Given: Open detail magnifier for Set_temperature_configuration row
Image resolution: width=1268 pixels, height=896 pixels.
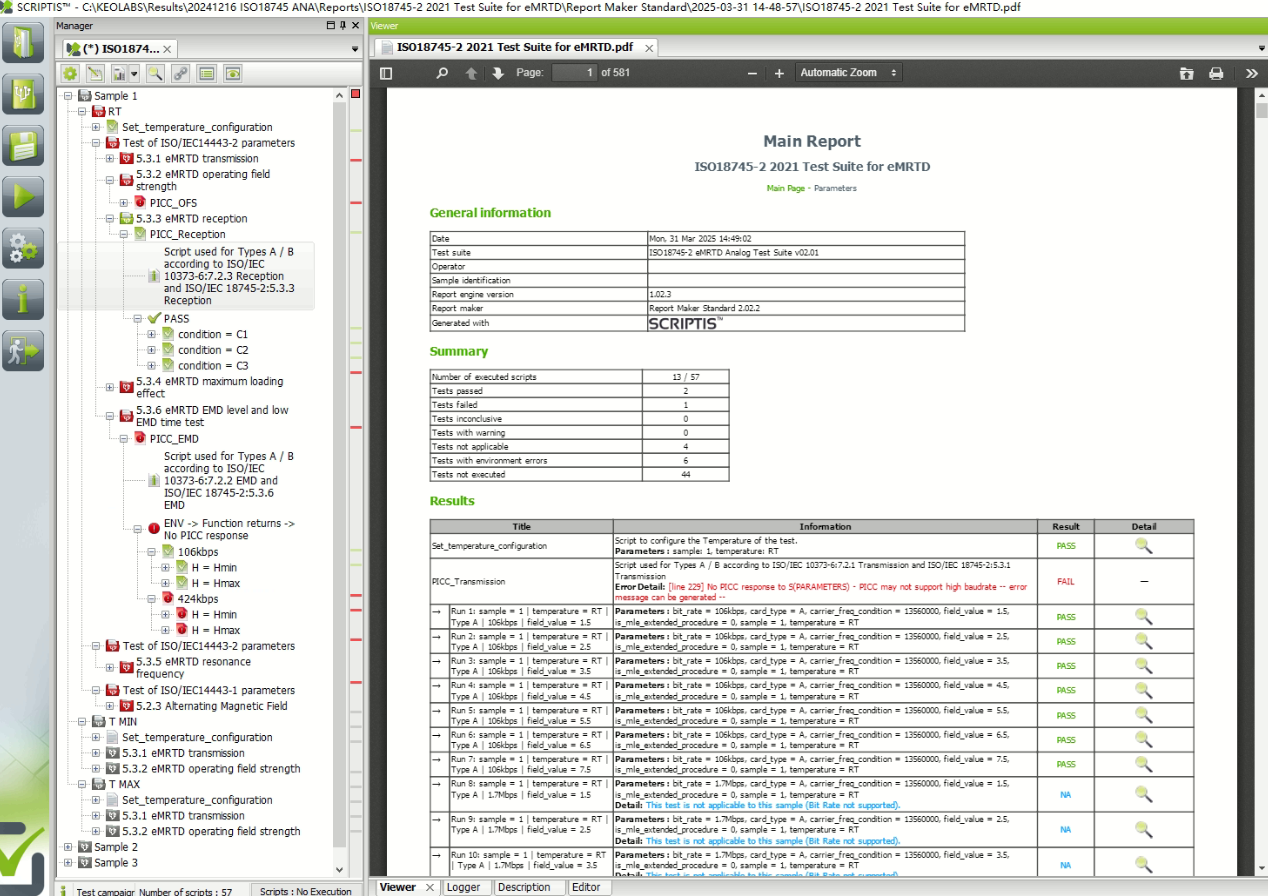Looking at the screenshot, I should (x=1143, y=546).
